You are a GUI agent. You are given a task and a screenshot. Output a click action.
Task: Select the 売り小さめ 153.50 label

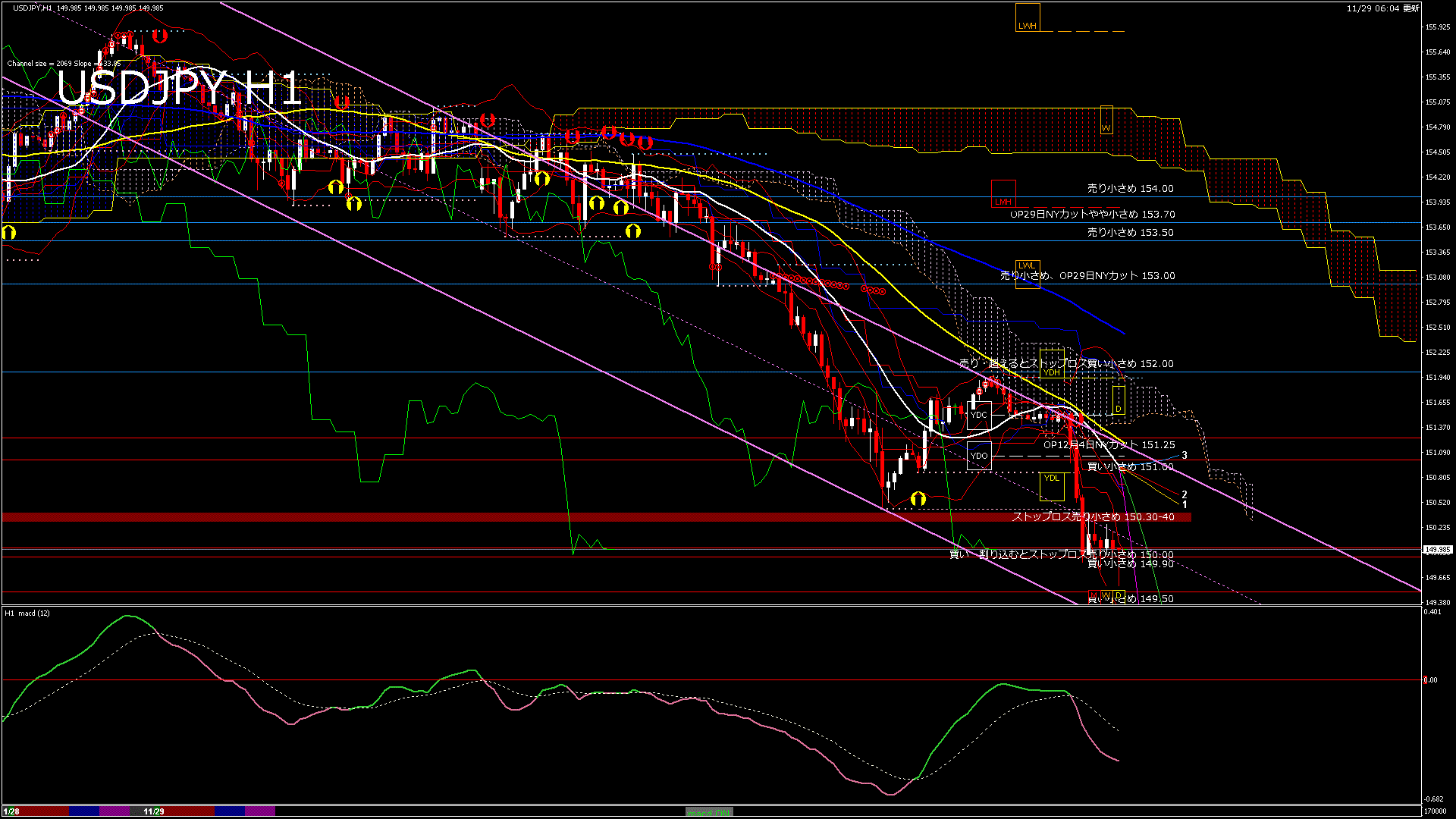(1131, 232)
